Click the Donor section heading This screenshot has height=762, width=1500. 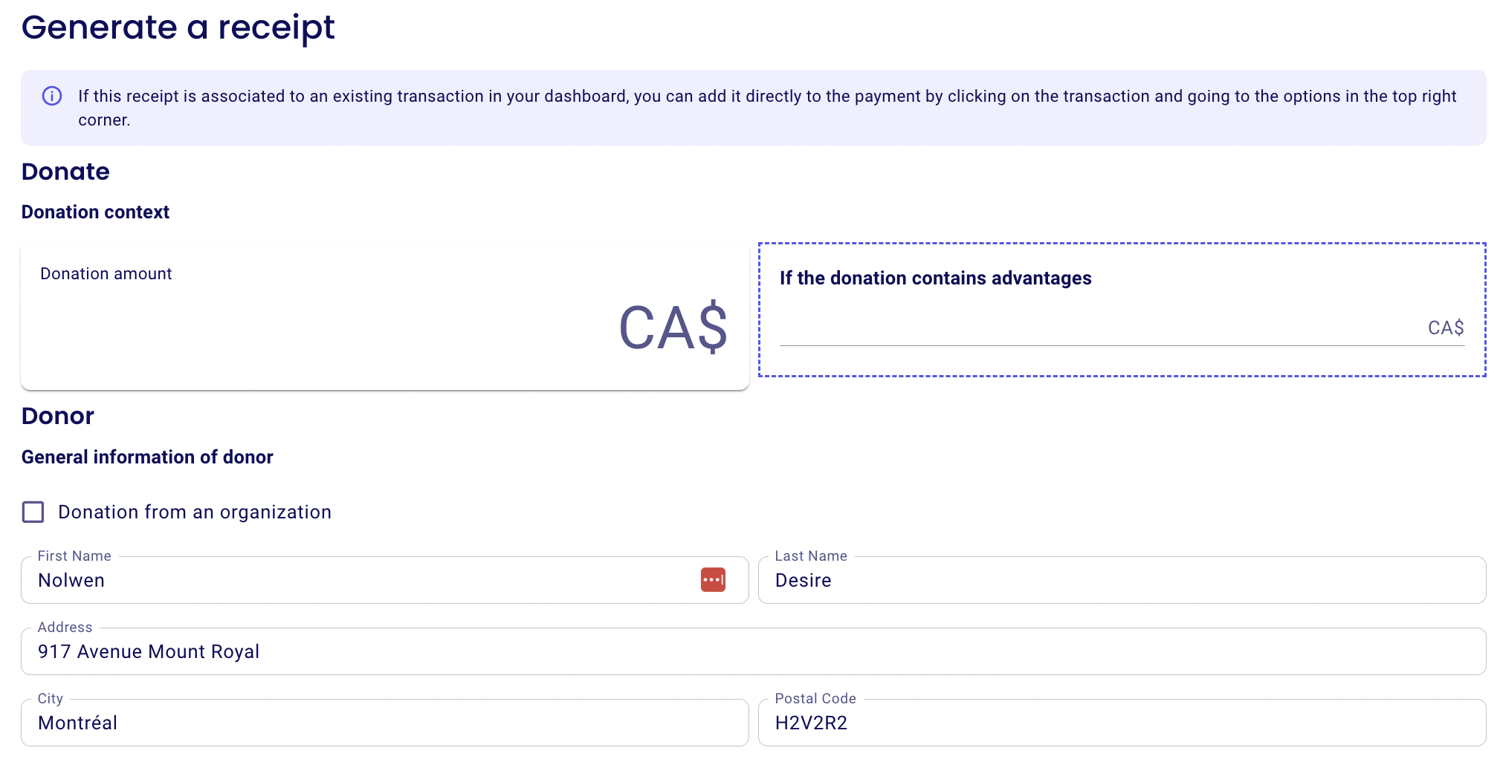(57, 416)
